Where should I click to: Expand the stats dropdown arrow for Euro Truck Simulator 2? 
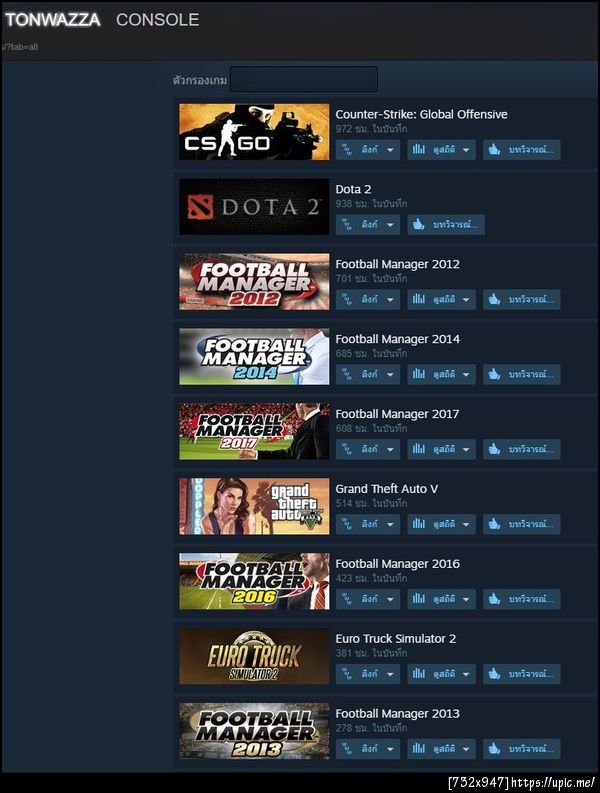coord(466,674)
